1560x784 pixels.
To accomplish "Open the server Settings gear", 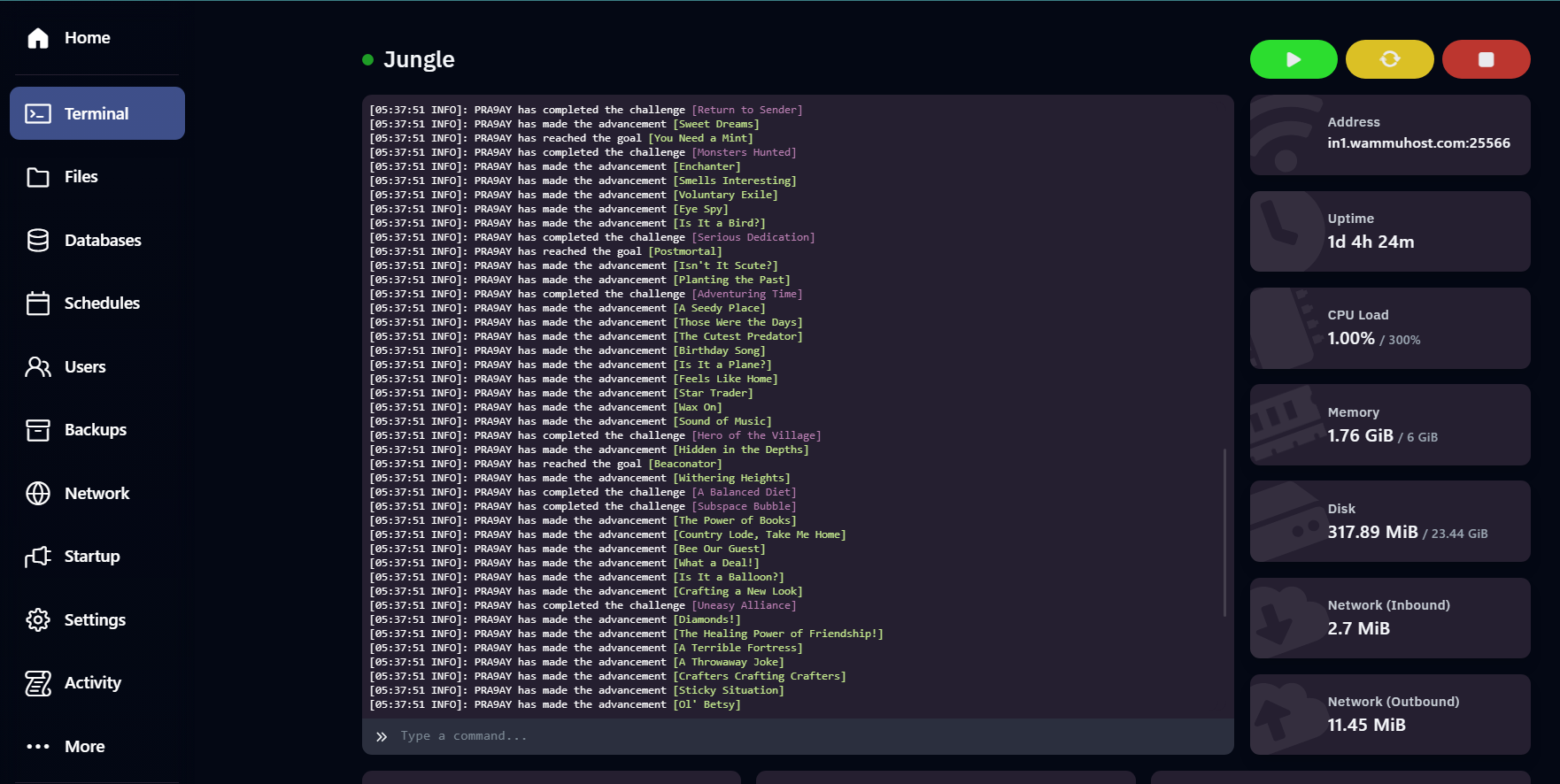I will click(38, 620).
